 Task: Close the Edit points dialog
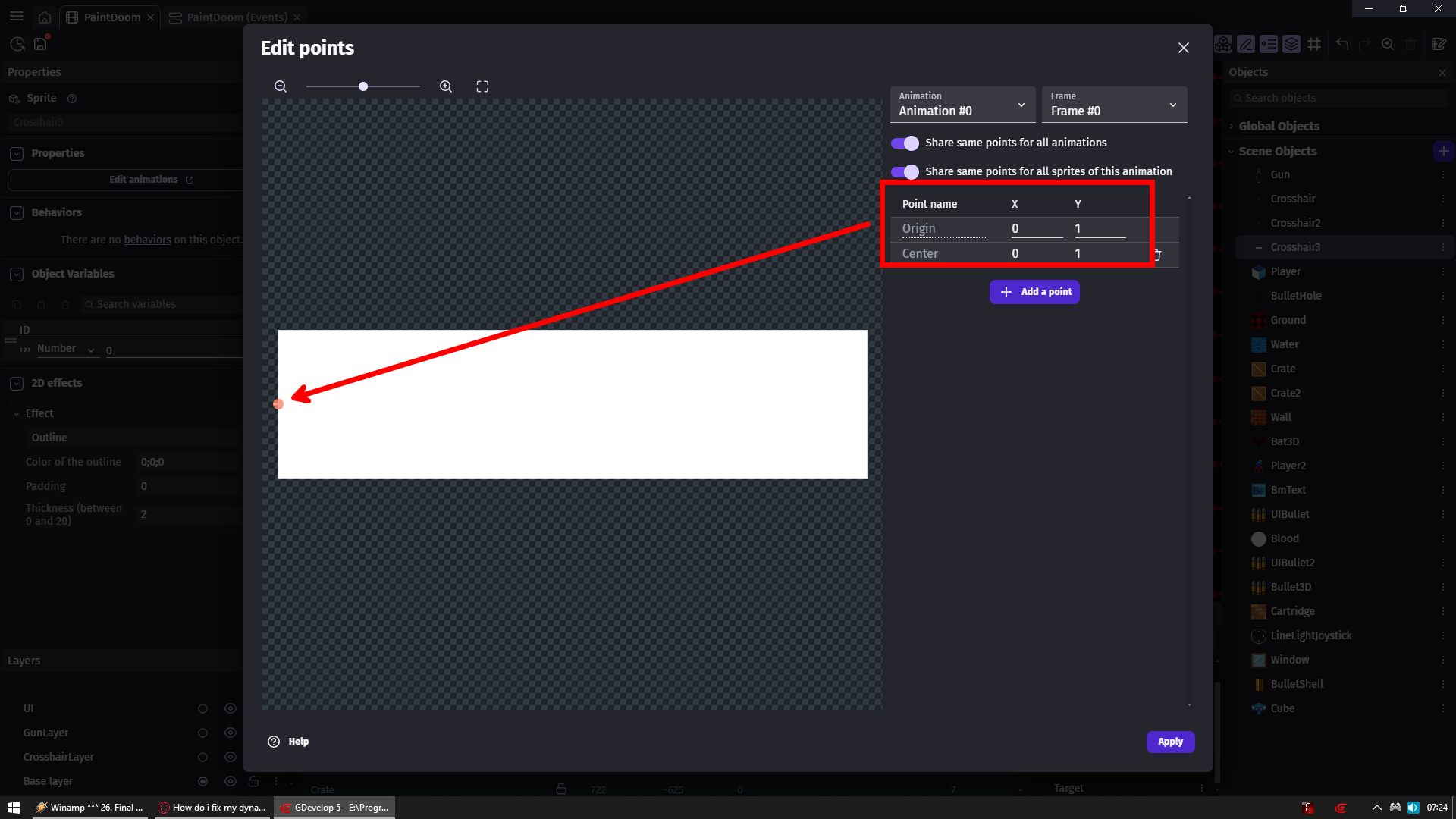pos(1183,48)
